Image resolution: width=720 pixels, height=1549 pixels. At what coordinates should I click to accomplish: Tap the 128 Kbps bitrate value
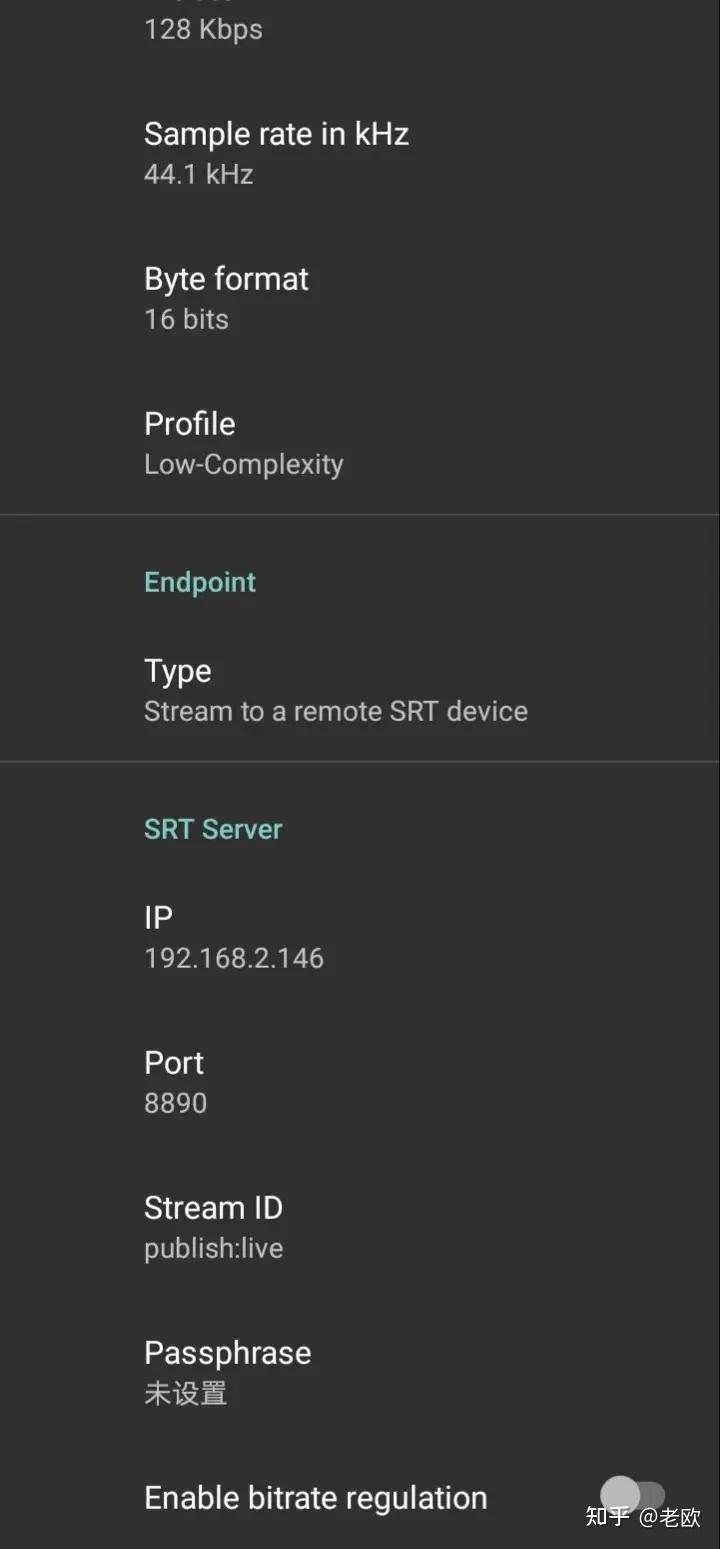point(203,29)
